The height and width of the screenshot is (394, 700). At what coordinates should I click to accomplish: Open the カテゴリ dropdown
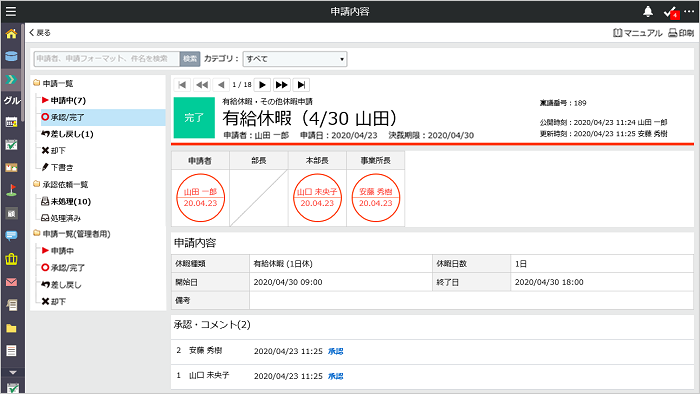tap(295, 59)
